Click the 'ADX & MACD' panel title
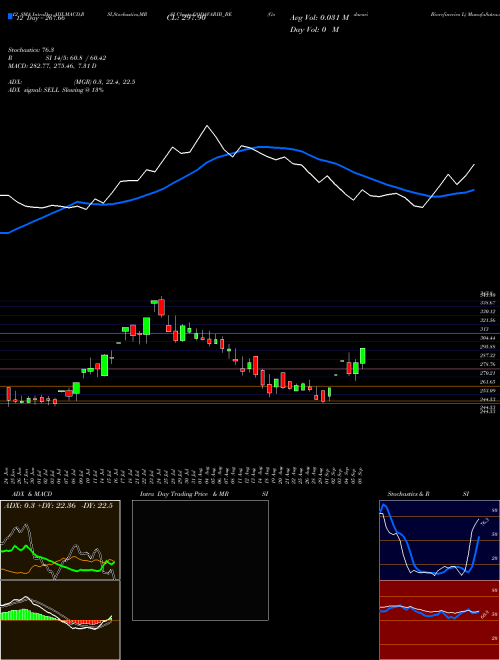500x660 pixels. tap(32, 494)
